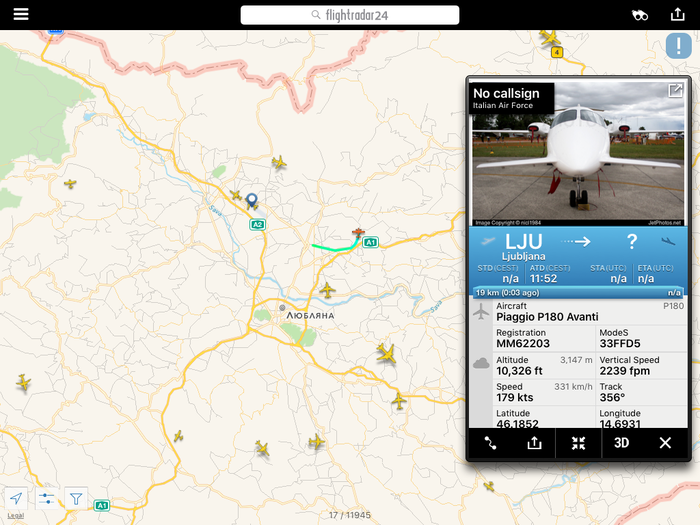The height and width of the screenshot is (525, 700).
Task: Expand the aircraft photo to fullscreen
Action: (x=675, y=91)
